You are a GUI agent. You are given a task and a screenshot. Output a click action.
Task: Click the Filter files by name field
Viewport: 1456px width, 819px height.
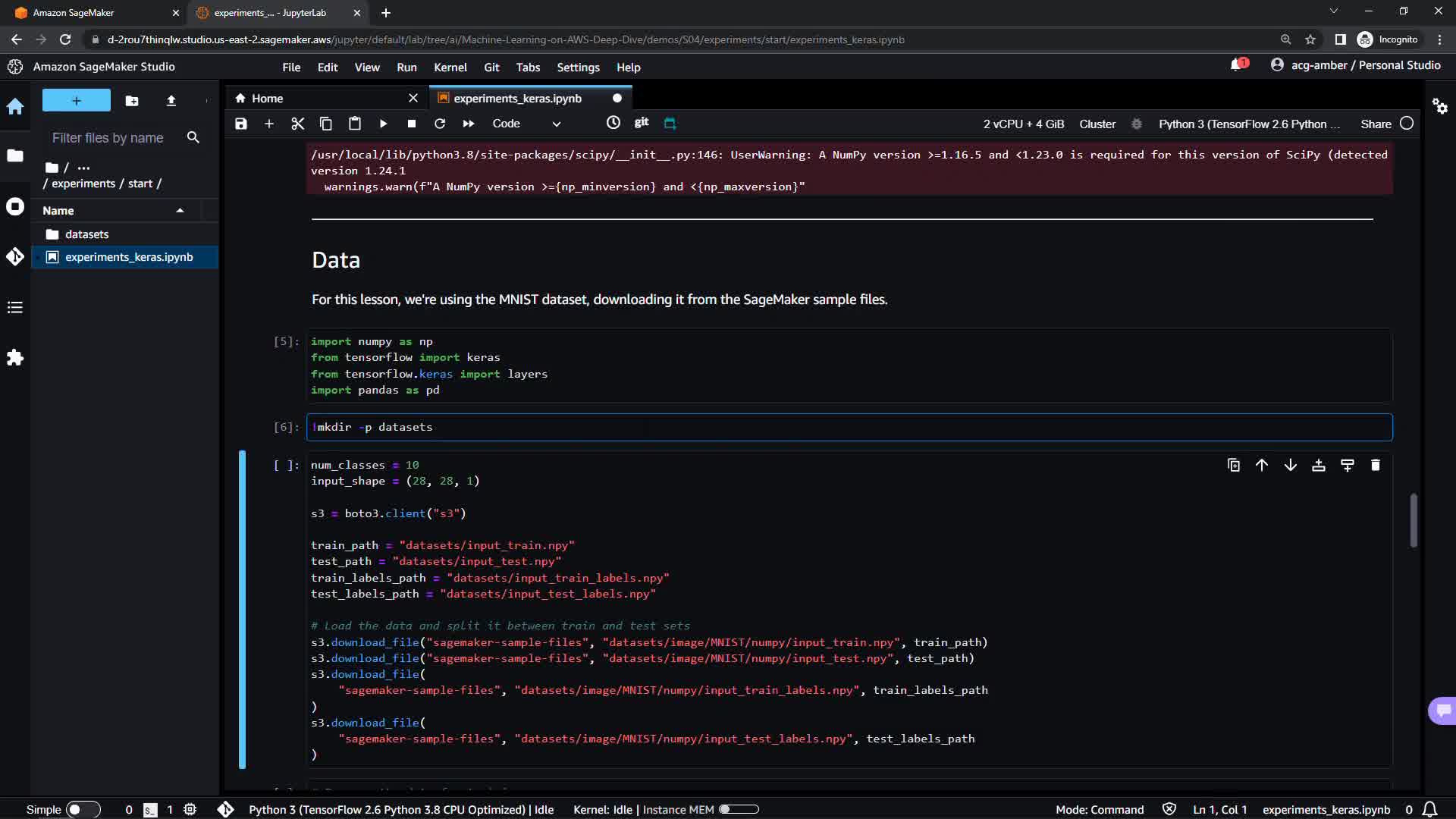[x=108, y=138]
